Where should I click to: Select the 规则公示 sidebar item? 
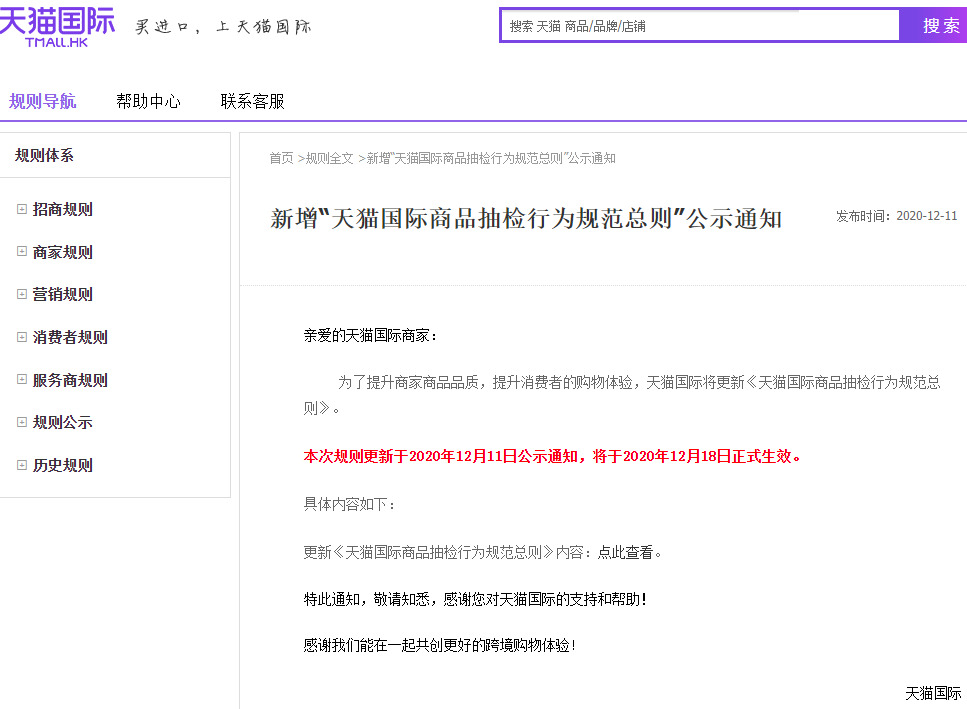(62, 422)
